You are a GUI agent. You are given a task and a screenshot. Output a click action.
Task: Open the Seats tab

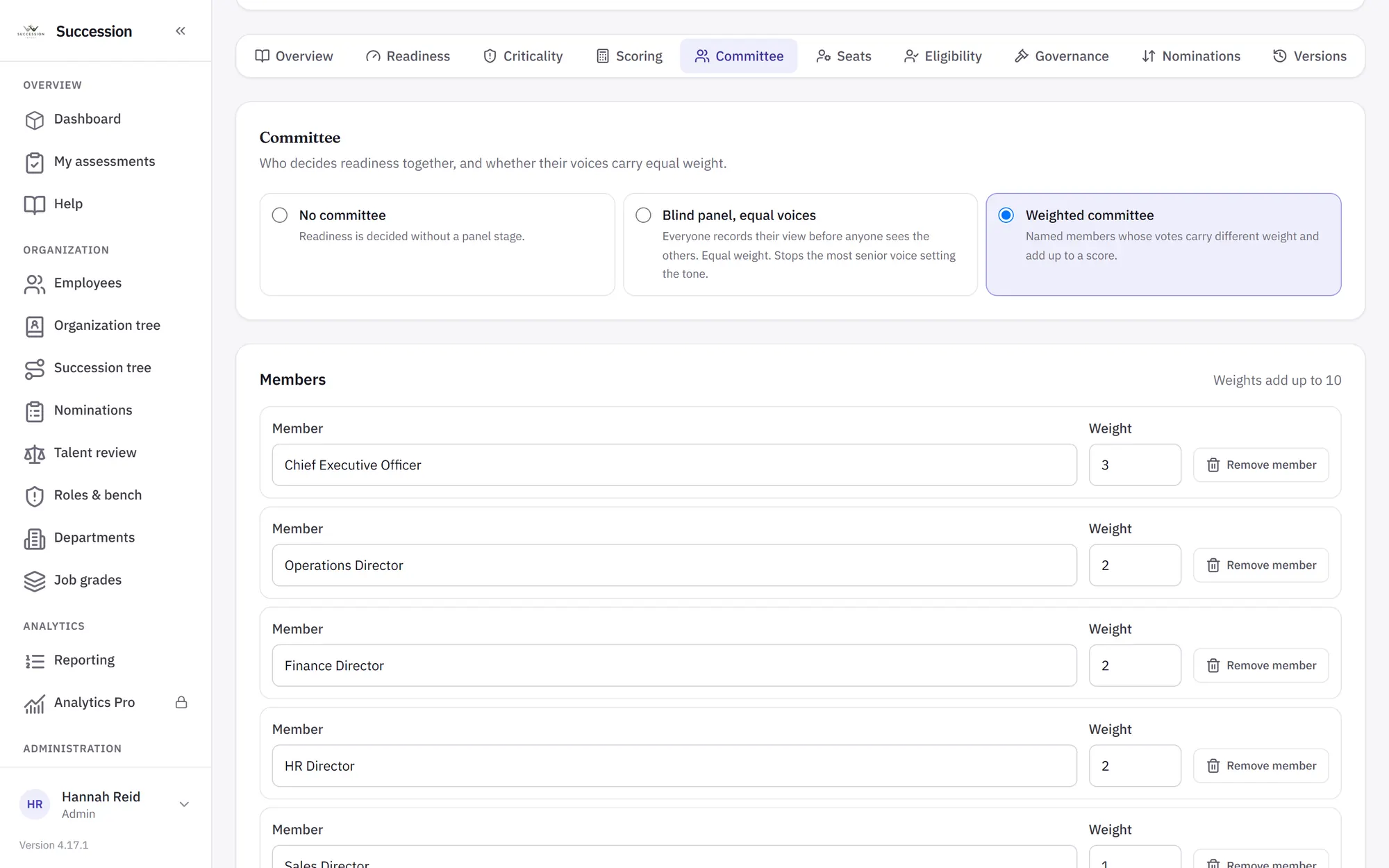point(844,56)
